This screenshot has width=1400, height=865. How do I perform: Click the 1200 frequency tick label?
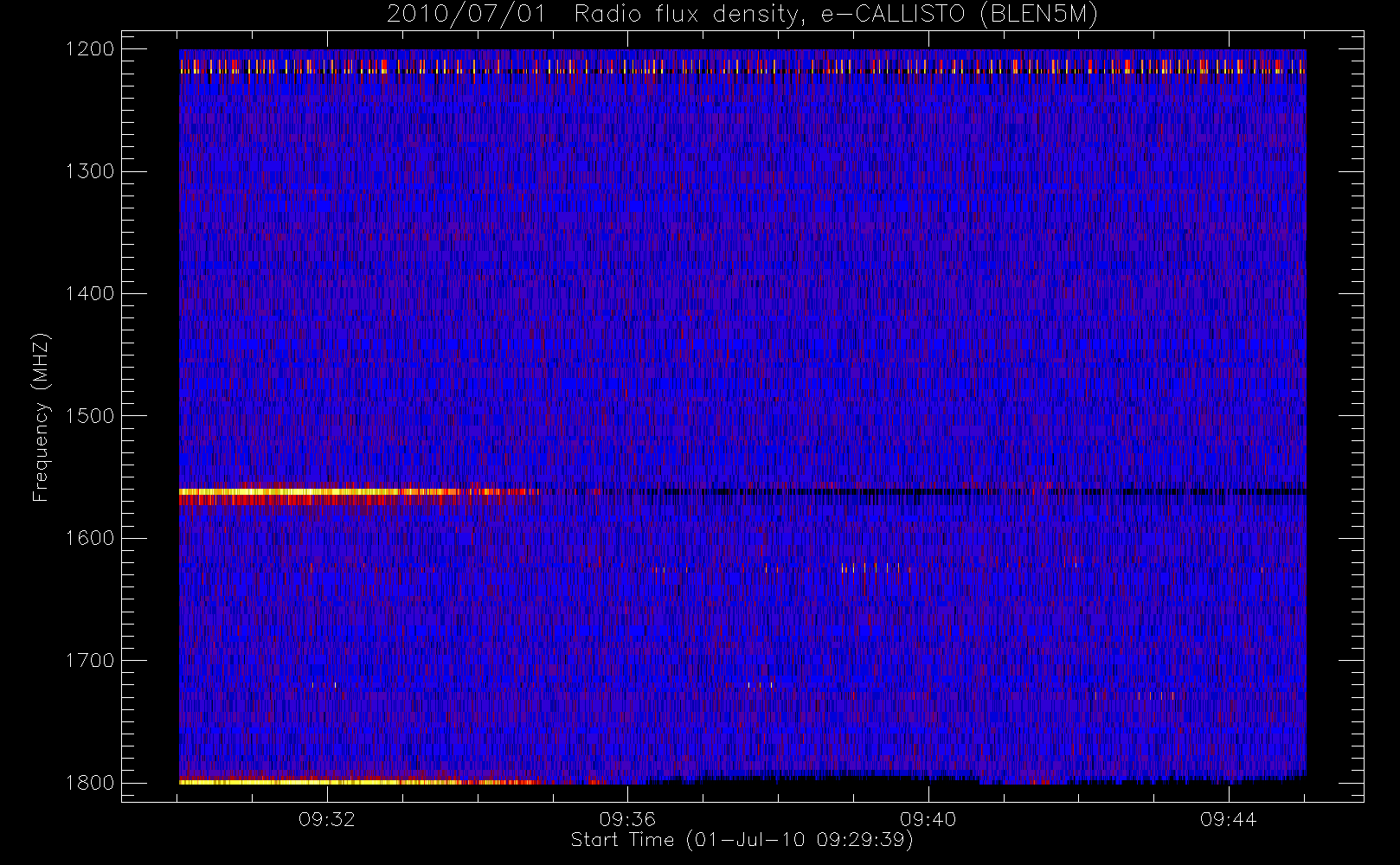(x=91, y=49)
